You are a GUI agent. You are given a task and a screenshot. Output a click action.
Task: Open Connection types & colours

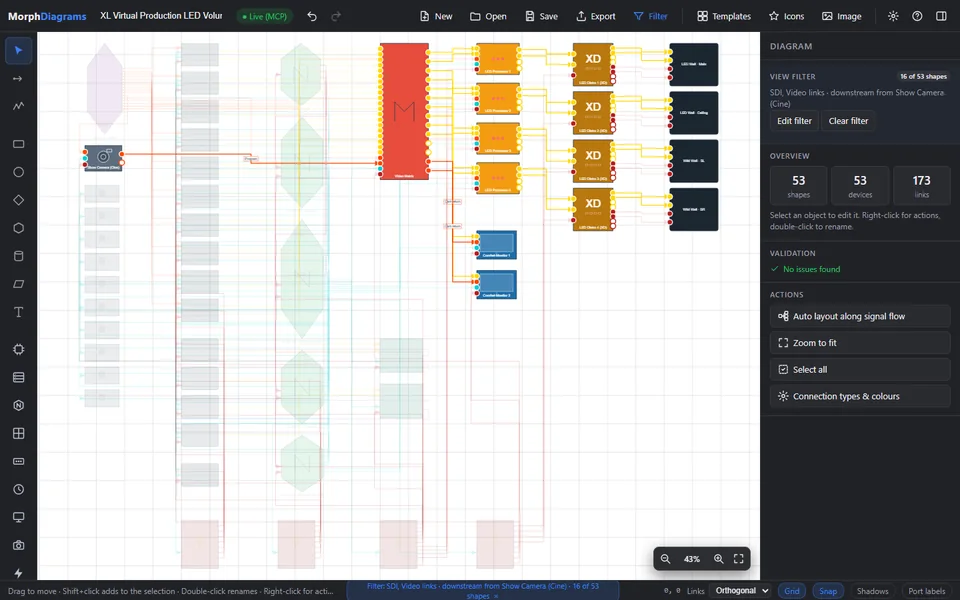860,396
